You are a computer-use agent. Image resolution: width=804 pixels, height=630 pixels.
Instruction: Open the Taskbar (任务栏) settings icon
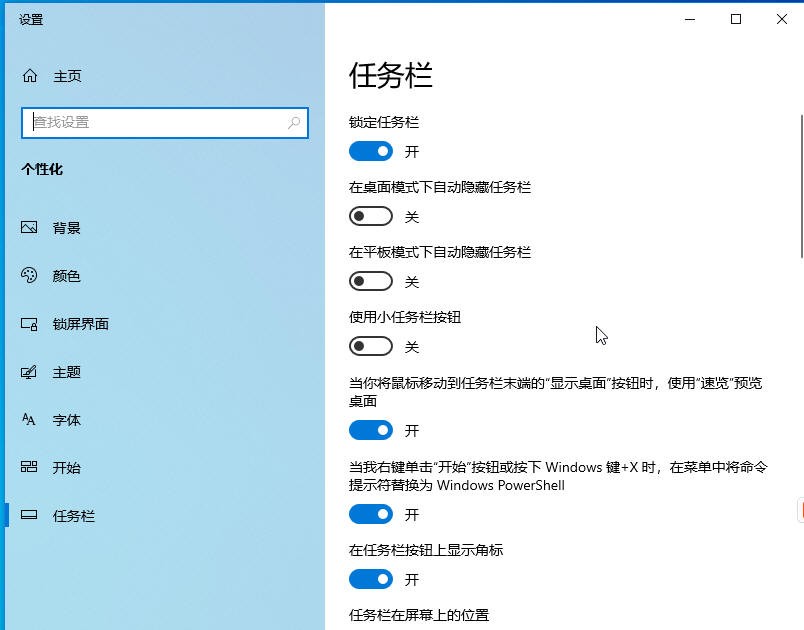tap(29, 516)
